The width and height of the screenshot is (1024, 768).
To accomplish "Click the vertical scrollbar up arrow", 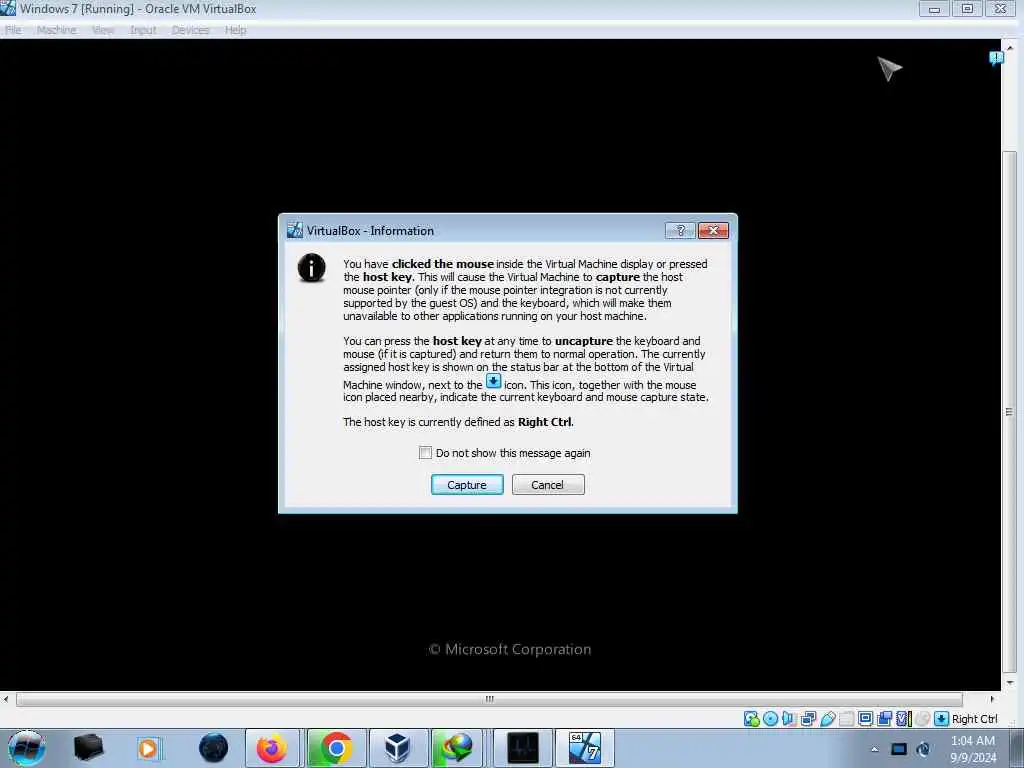I will [1010, 47].
